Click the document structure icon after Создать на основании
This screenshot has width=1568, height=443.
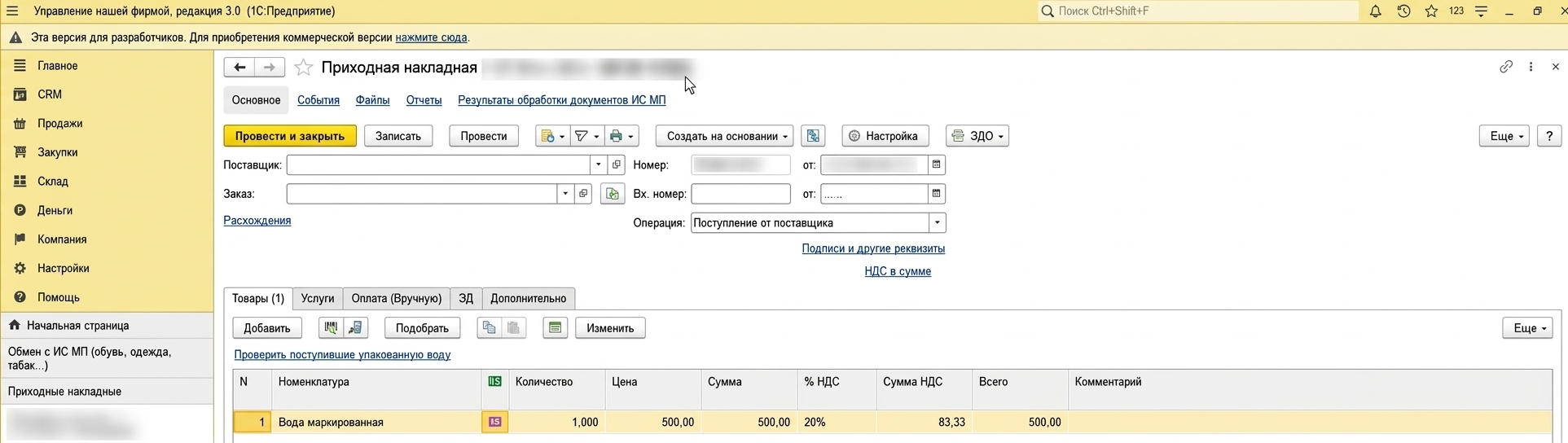(x=813, y=136)
